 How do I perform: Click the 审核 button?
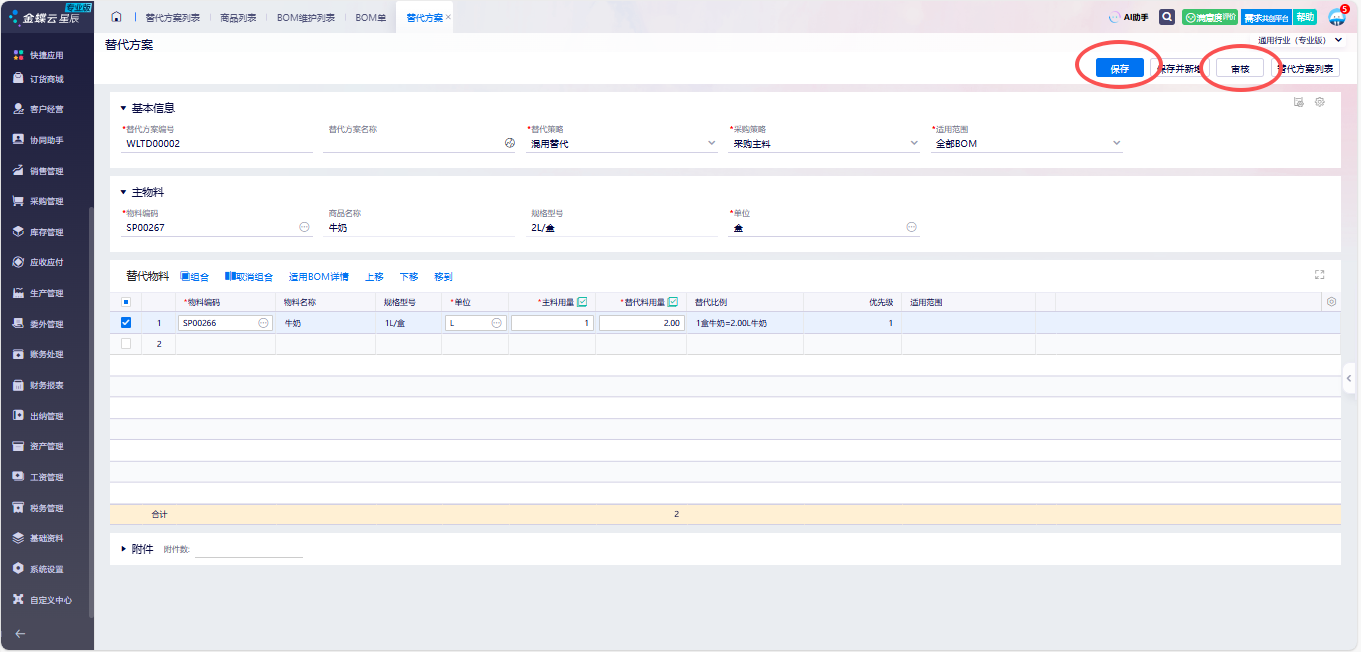[1239, 69]
